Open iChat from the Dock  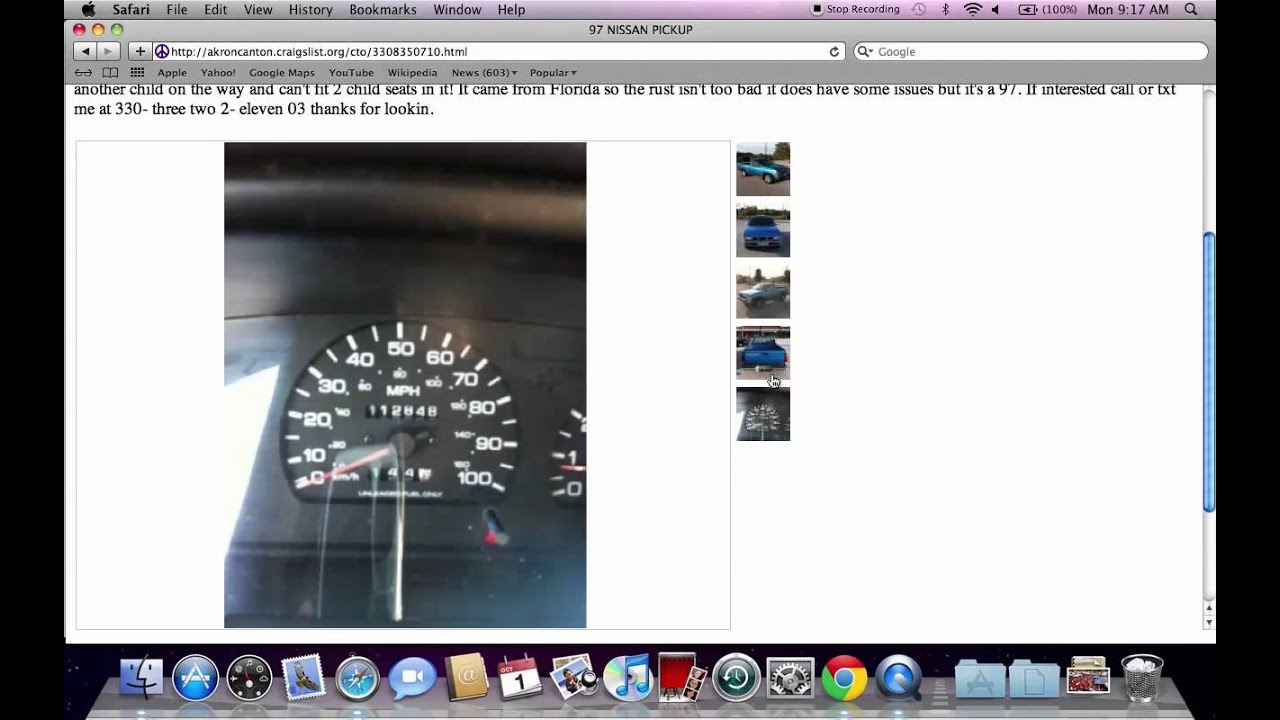pos(411,679)
